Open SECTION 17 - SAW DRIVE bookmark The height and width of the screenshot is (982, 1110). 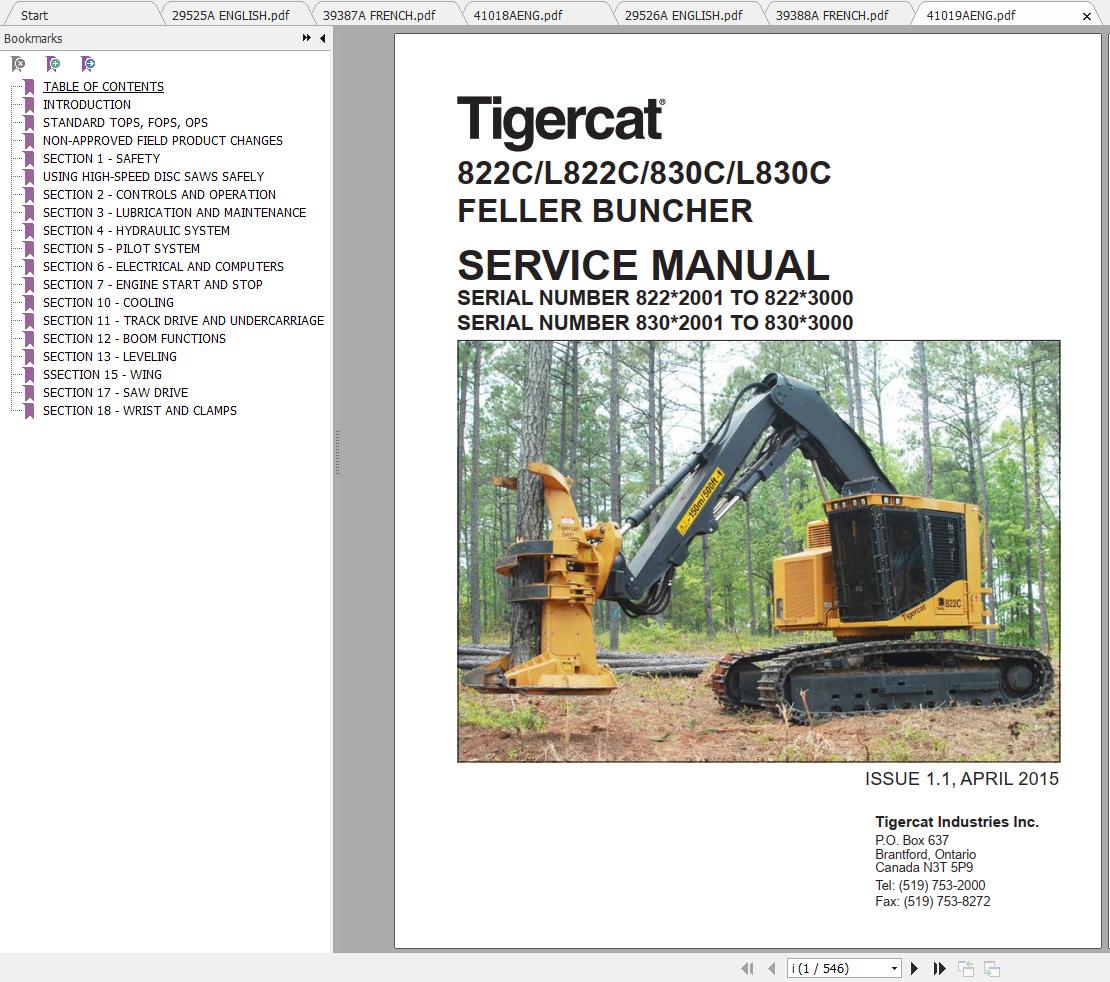click(115, 393)
